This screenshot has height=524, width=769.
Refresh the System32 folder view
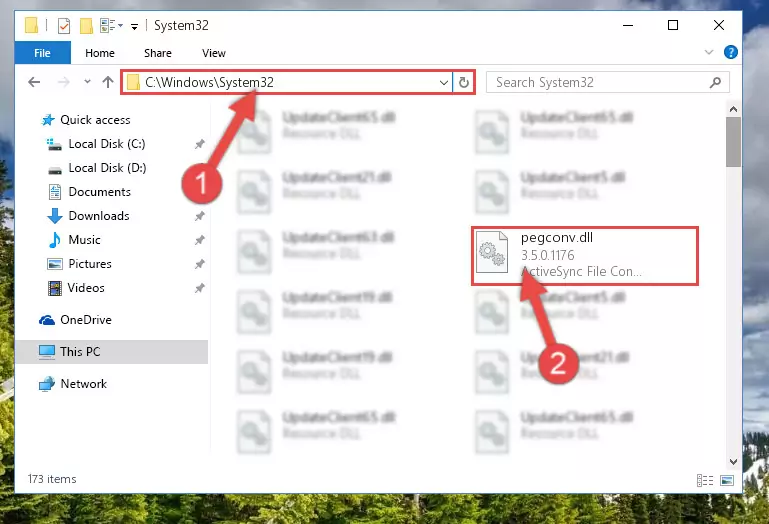click(x=463, y=82)
